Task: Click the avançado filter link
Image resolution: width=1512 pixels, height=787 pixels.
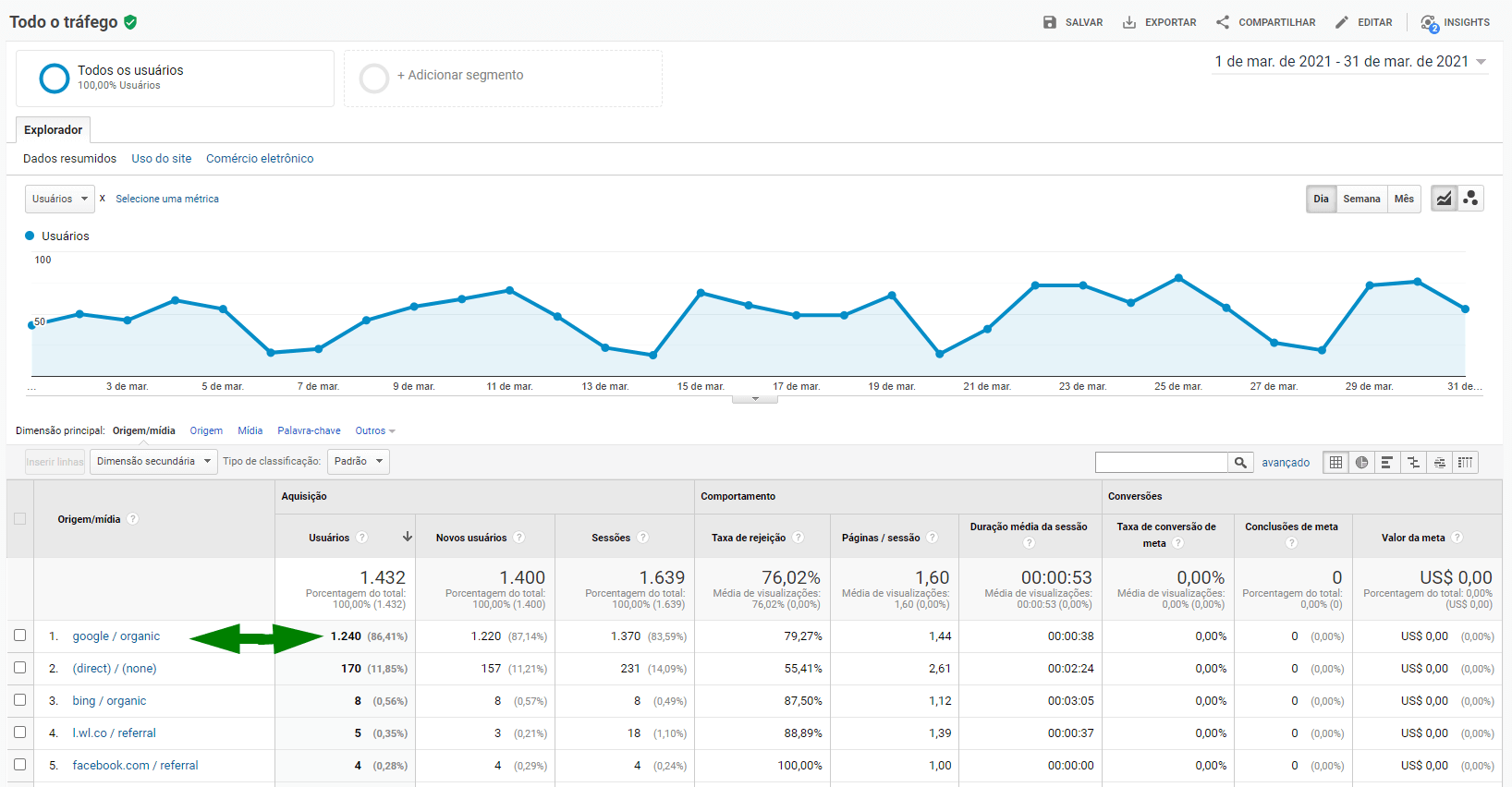Action: coord(1286,463)
